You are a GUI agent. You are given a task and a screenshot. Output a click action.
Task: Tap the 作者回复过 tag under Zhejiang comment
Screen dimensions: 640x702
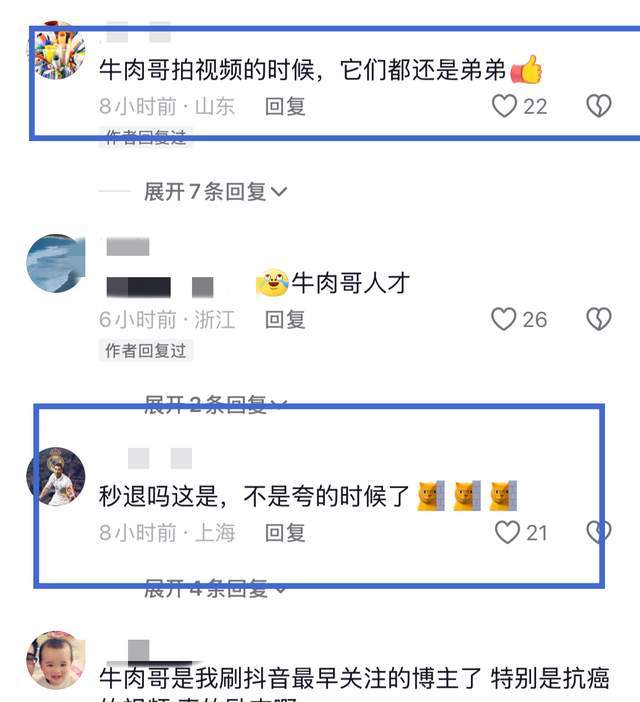tap(146, 351)
